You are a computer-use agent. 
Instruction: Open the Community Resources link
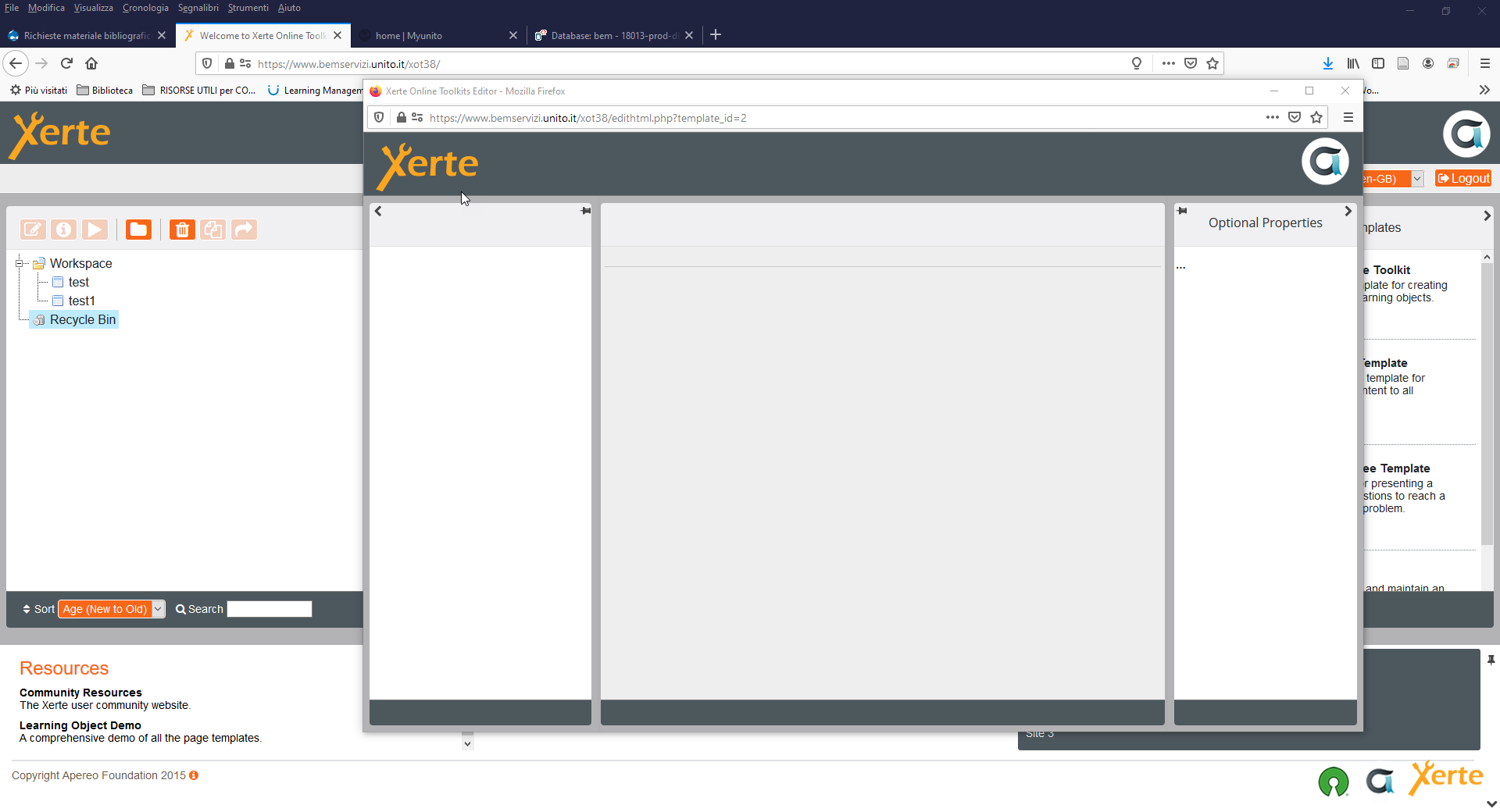tap(80, 693)
